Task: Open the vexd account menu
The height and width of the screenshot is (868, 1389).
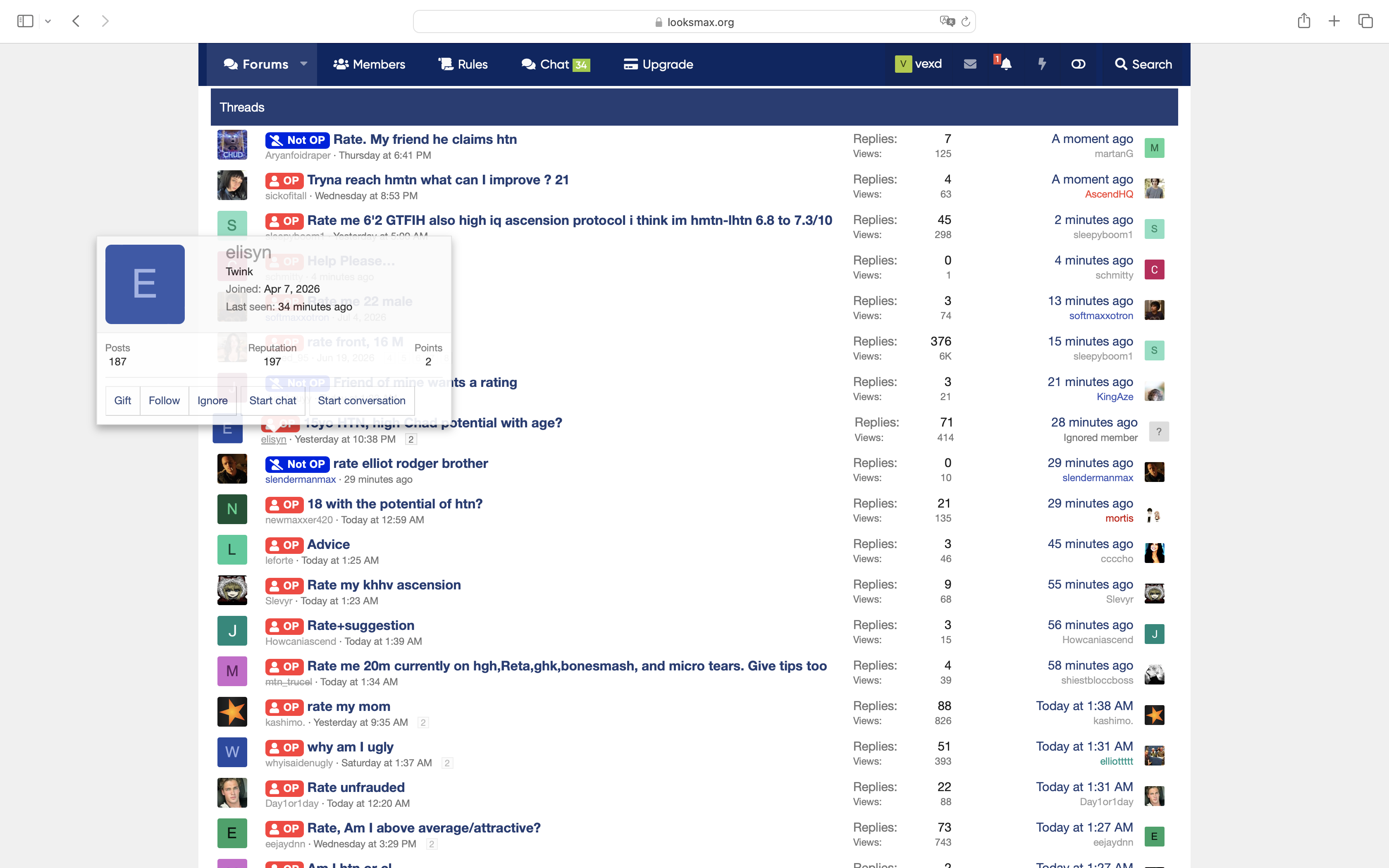Action: pos(918,64)
